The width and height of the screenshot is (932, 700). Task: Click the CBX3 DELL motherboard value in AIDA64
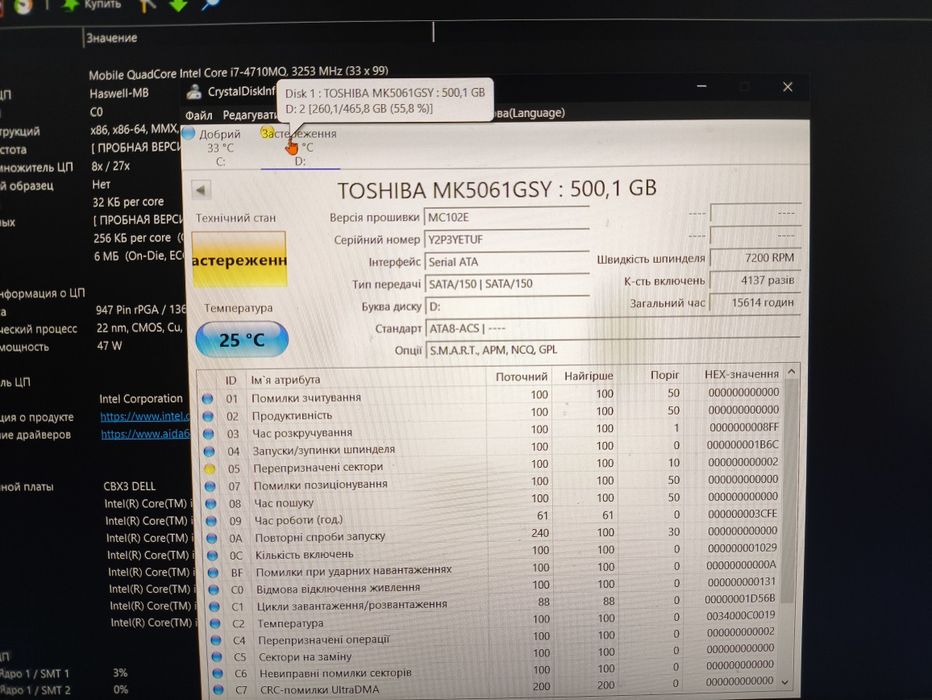pos(130,486)
